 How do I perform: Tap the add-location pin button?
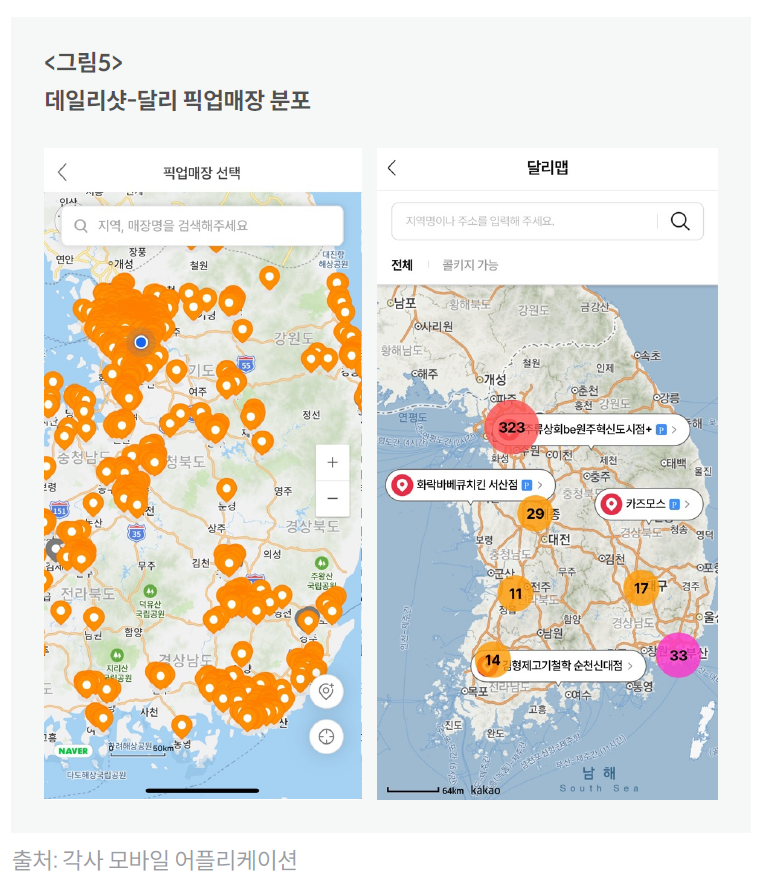(326, 691)
